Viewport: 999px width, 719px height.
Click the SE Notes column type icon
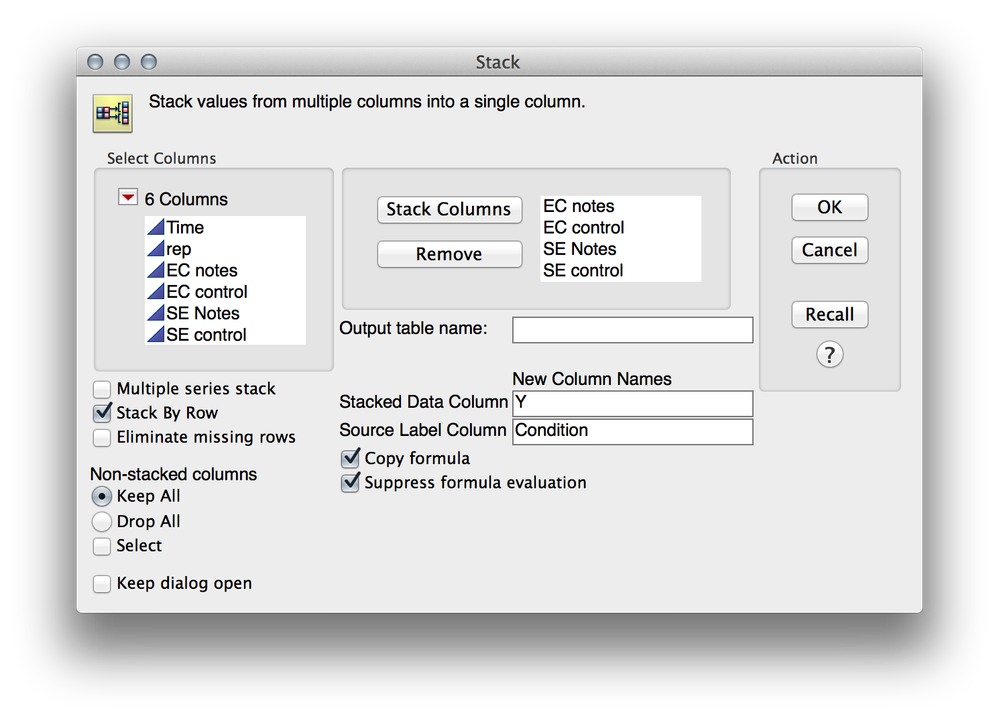click(156, 313)
